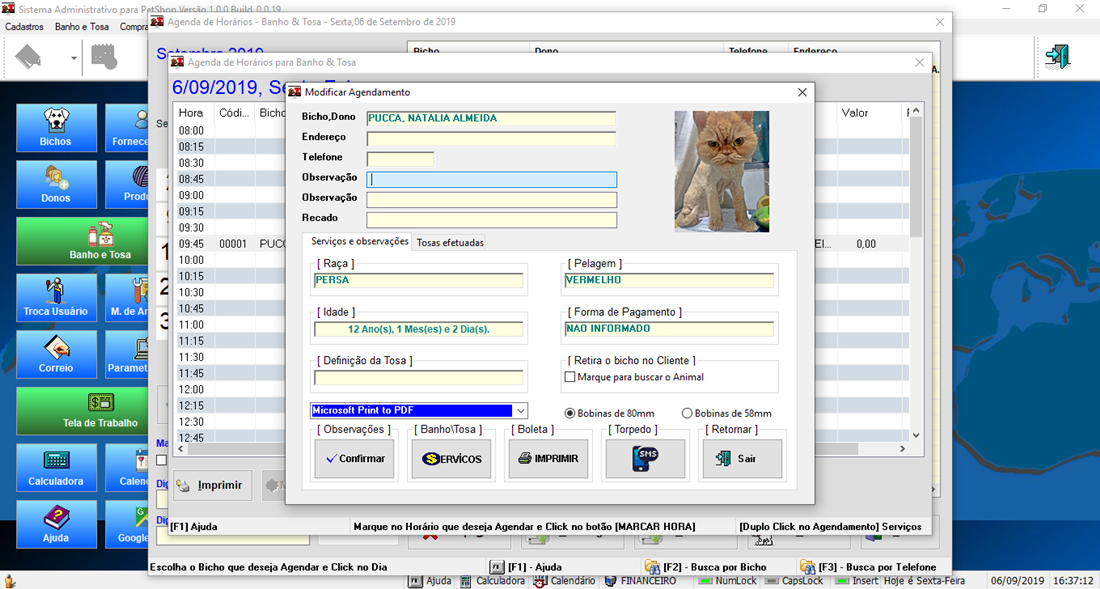Open Calculadora from the status bar
This screenshot has width=1100, height=589.
point(493,581)
